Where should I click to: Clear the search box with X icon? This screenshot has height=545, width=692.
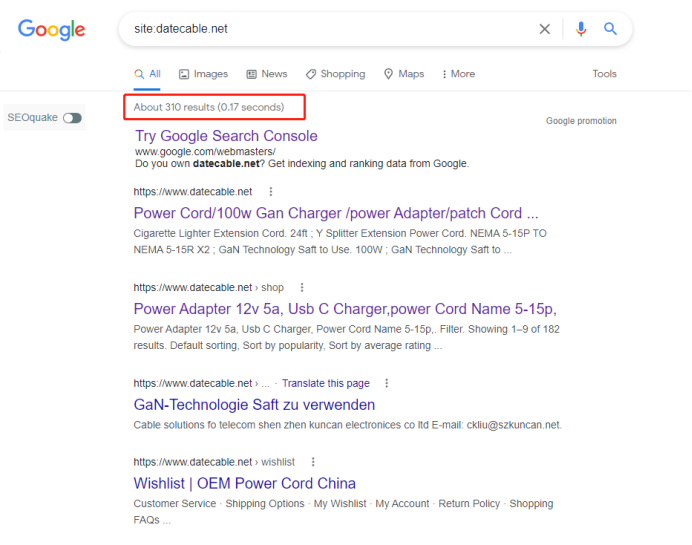tap(545, 29)
